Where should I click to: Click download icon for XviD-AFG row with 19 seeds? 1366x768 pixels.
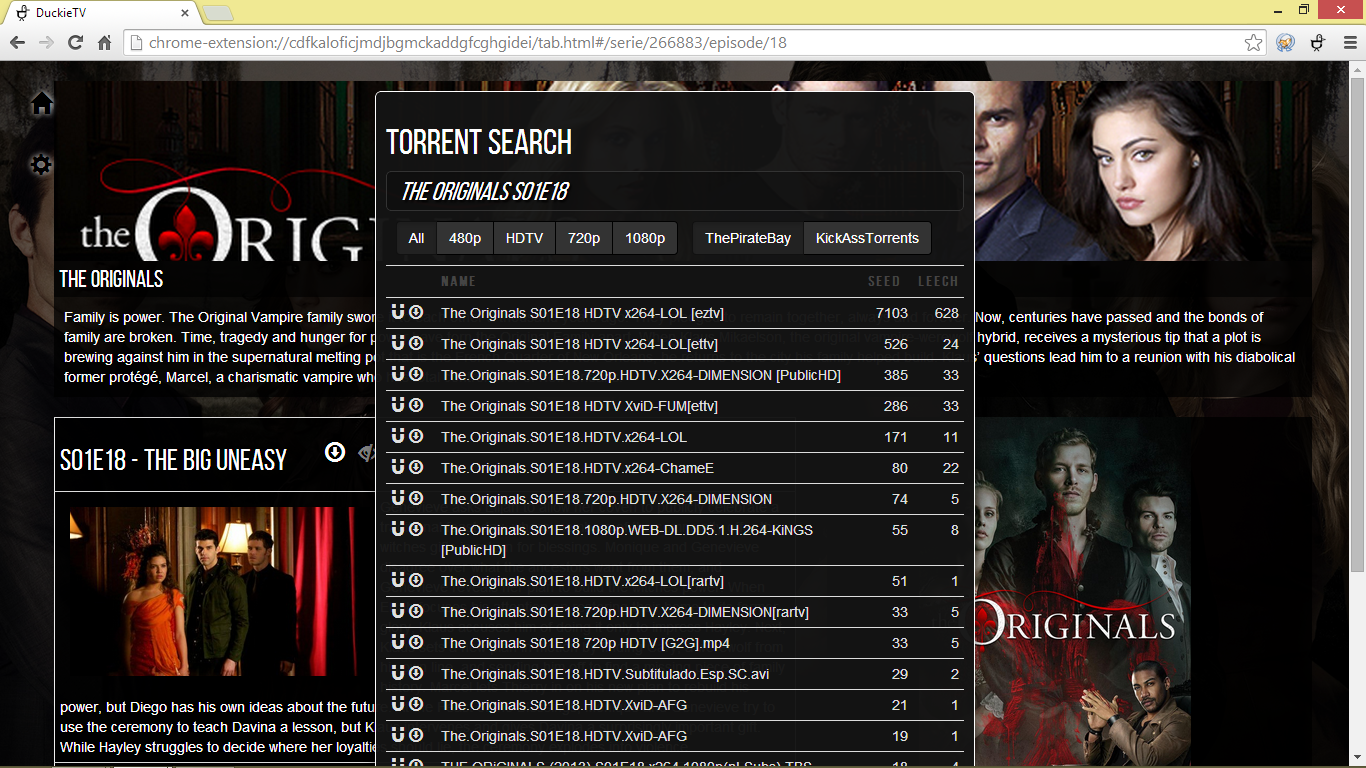(x=416, y=735)
